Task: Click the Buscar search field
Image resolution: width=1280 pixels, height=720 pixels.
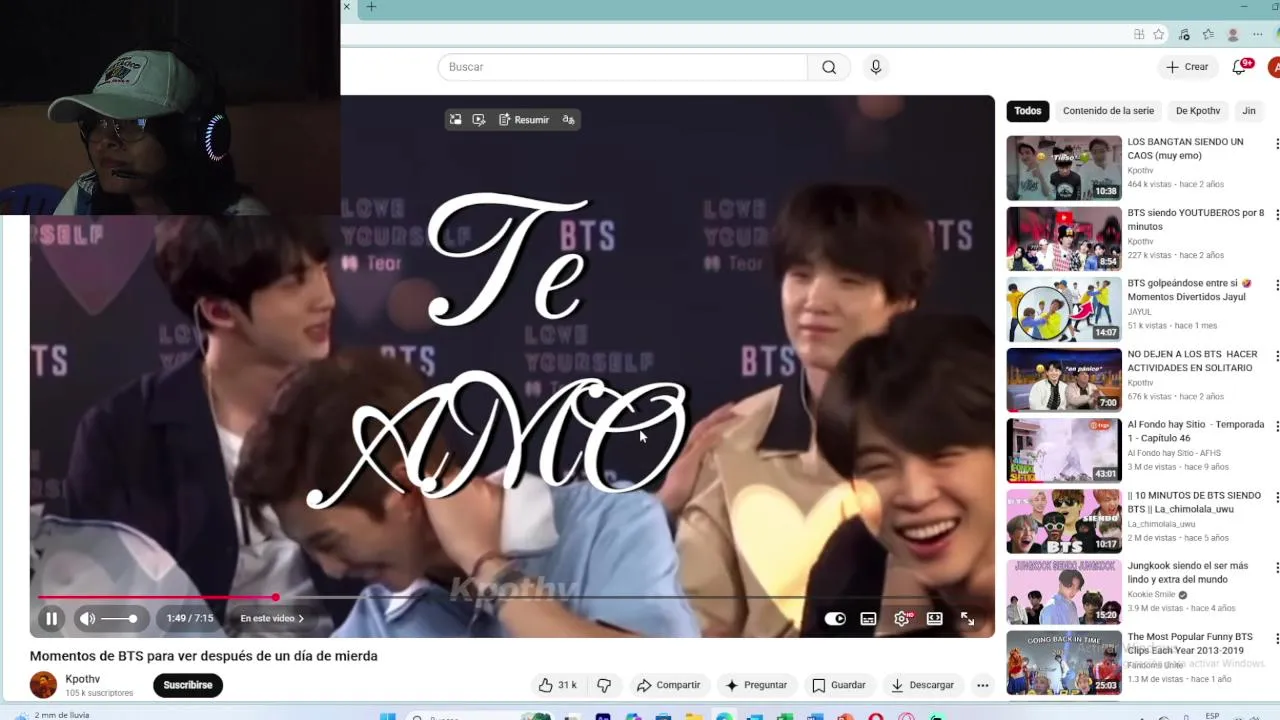Action: coord(622,67)
